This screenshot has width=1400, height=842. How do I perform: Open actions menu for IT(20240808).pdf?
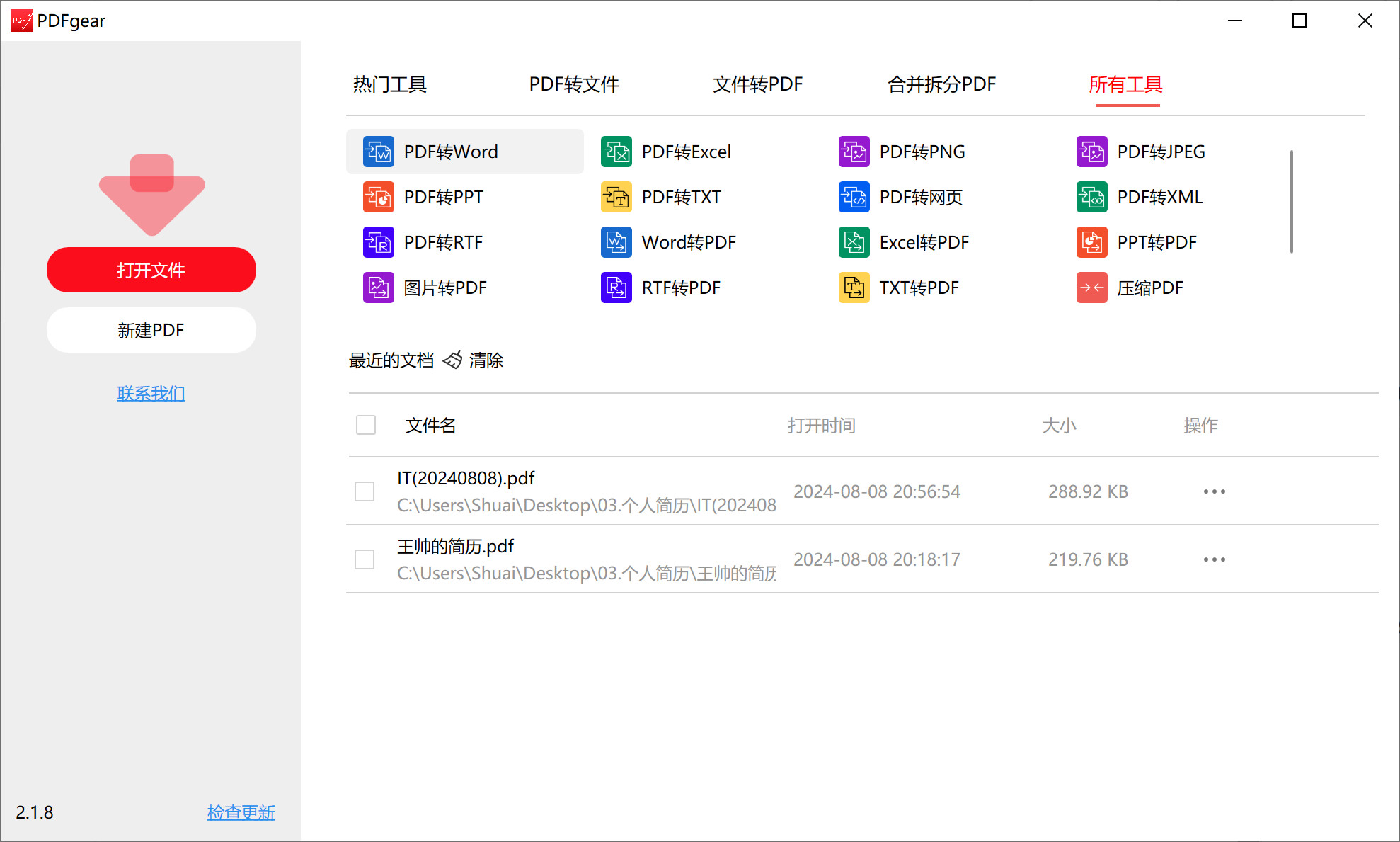pos(1214,491)
